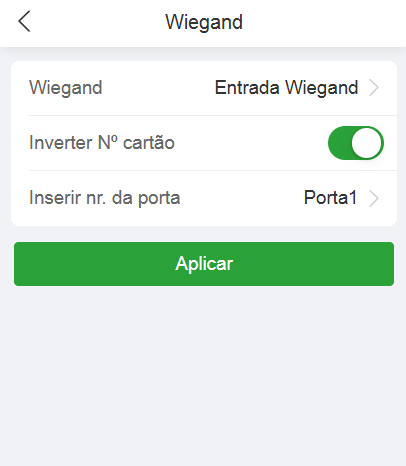Click the Wiegand page title in the header

[204, 22]
